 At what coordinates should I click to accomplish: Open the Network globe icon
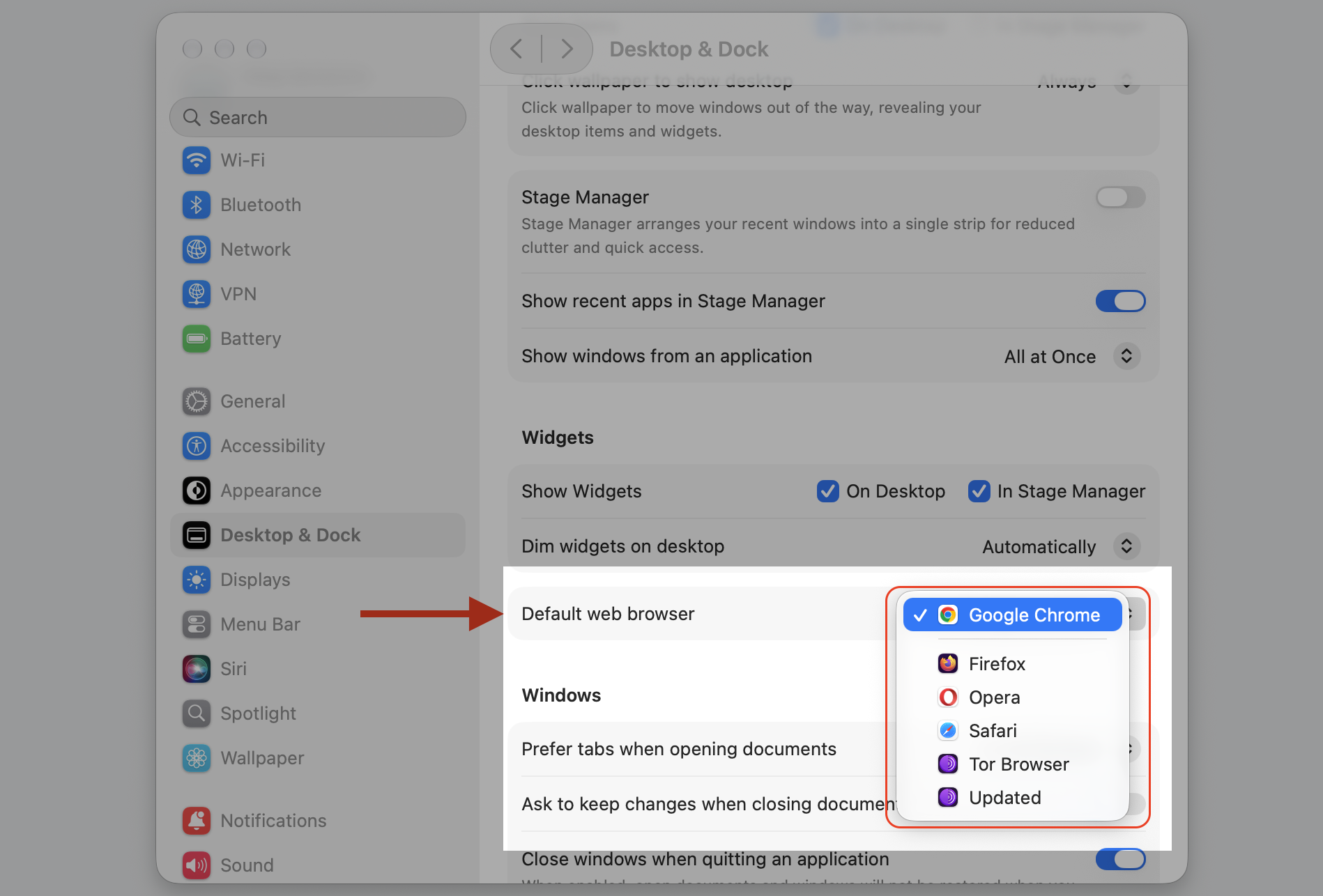click(x=197, y=249)
